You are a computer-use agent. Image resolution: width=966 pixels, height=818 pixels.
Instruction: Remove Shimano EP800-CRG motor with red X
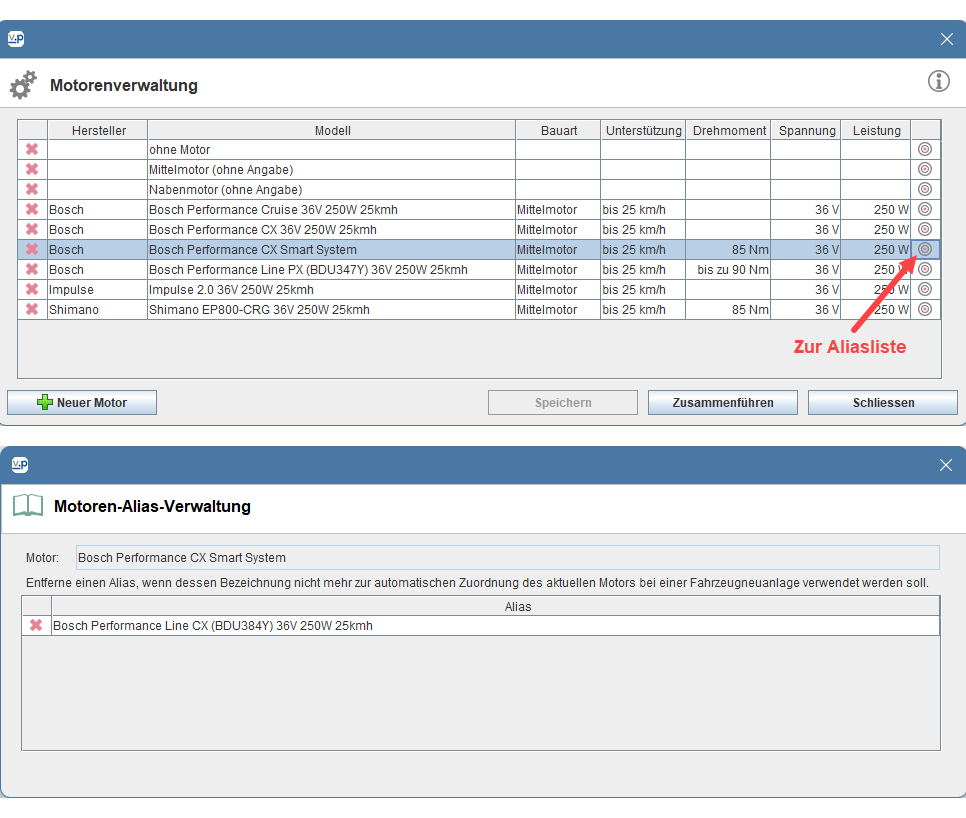(32, 309)
